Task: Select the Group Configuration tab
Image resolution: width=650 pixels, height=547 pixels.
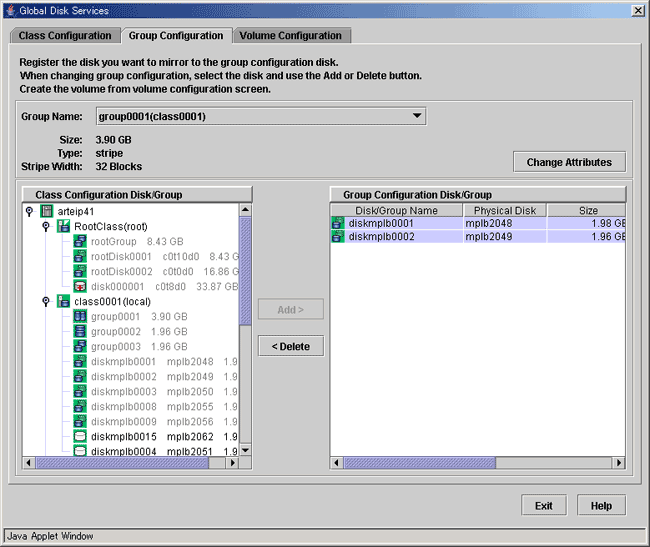Action: [176, 36]
